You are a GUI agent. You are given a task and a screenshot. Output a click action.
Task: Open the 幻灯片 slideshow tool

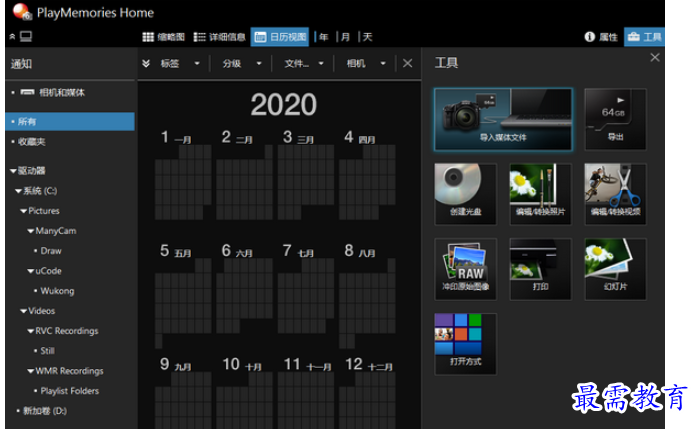pyautogui.click(x=615, y=269)
